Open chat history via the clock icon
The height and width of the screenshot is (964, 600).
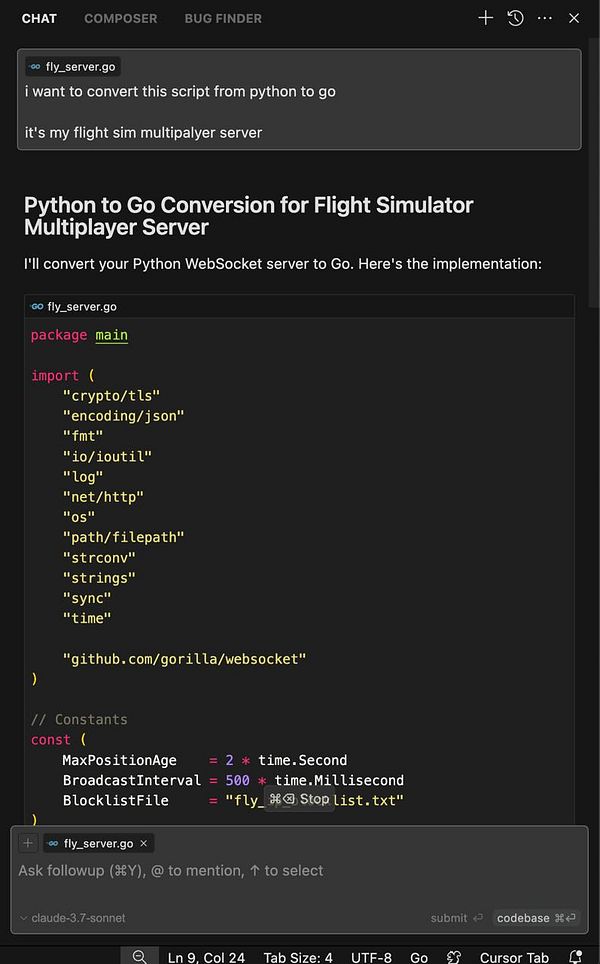pyautogui.click(x=514, y=17)
